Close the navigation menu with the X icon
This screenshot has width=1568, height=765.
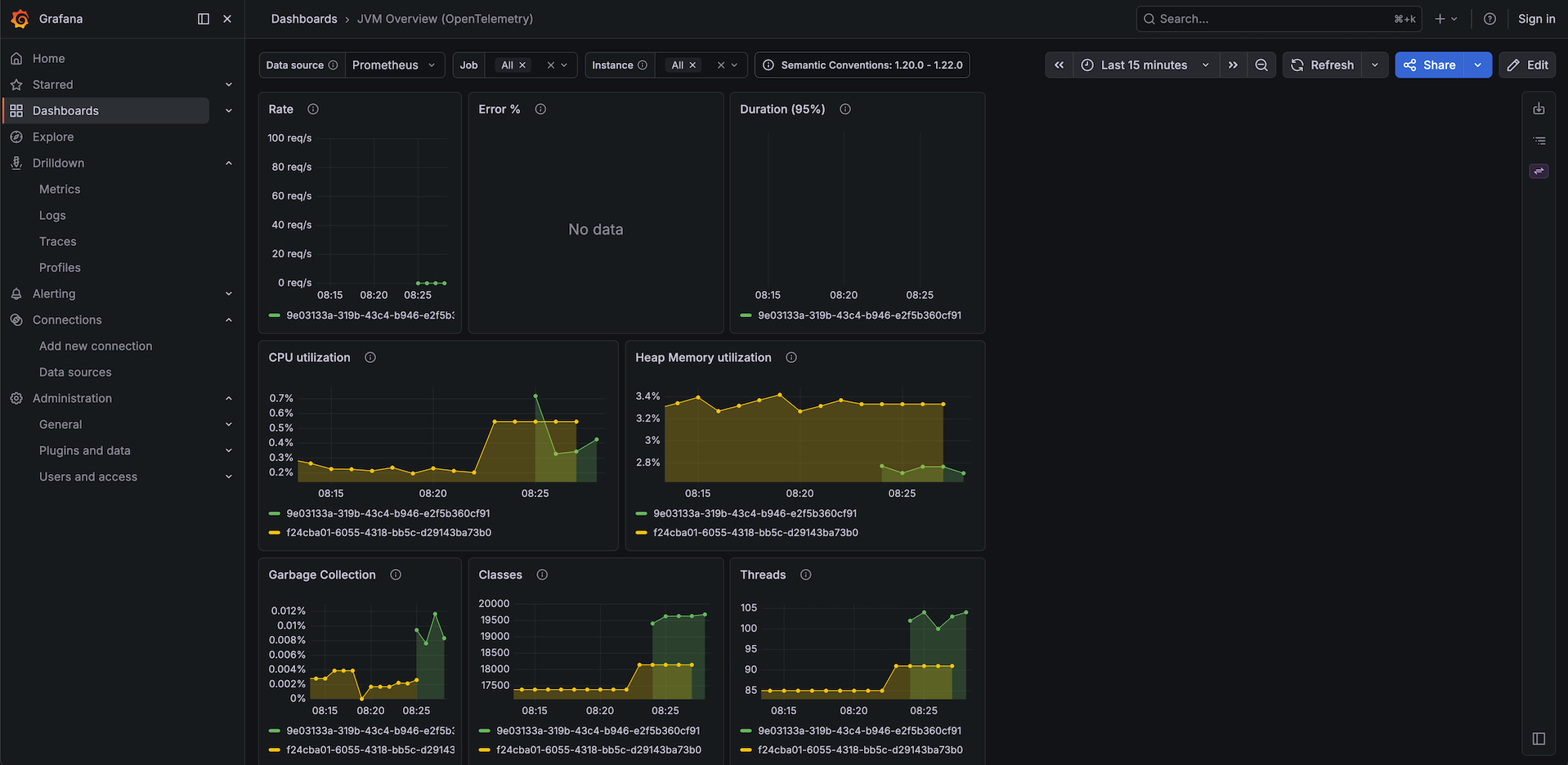pyautogui.click(x=227, y=19)
